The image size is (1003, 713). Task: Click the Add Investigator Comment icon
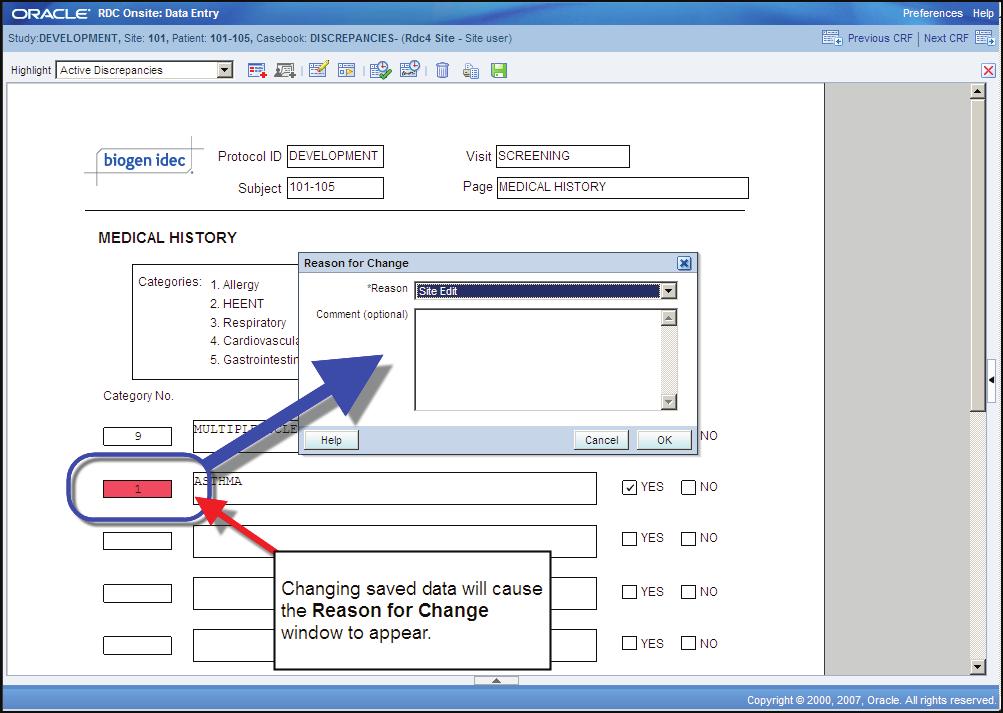[285, 70]
